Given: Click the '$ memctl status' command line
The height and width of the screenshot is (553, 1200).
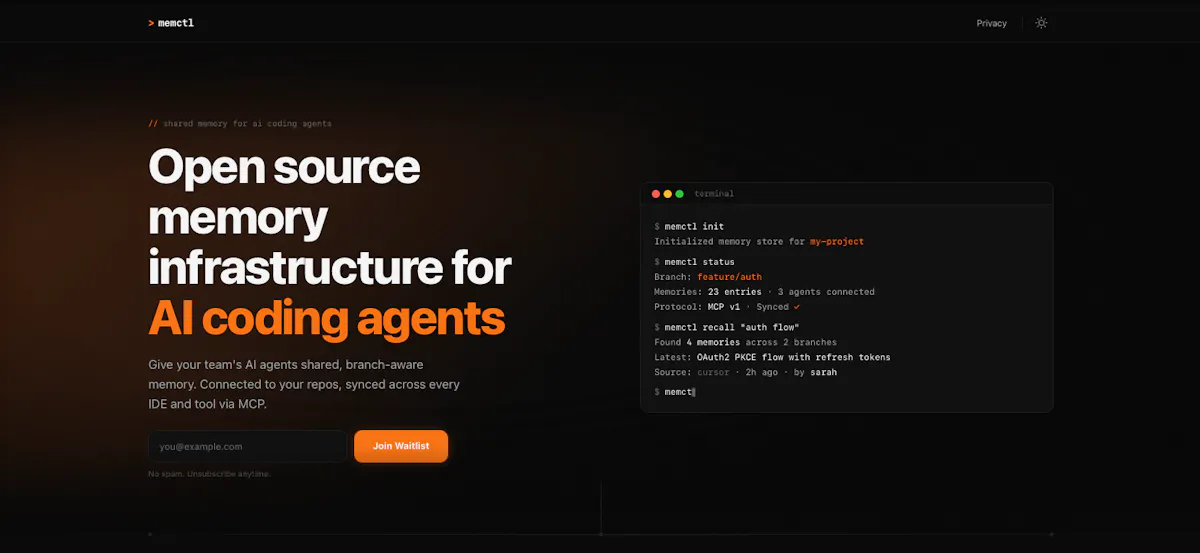Looking at the screenshot, I should [x=694, y=262].
